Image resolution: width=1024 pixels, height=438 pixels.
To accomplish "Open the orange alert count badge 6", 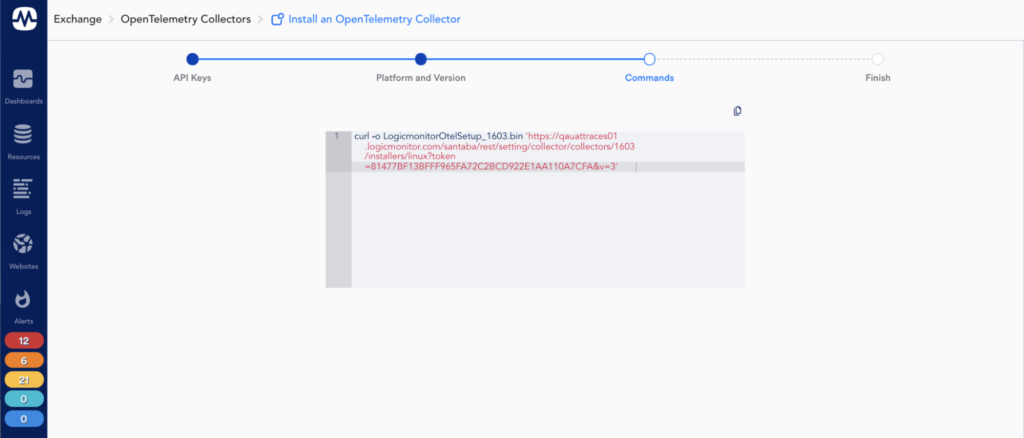I will pos(24,360).
